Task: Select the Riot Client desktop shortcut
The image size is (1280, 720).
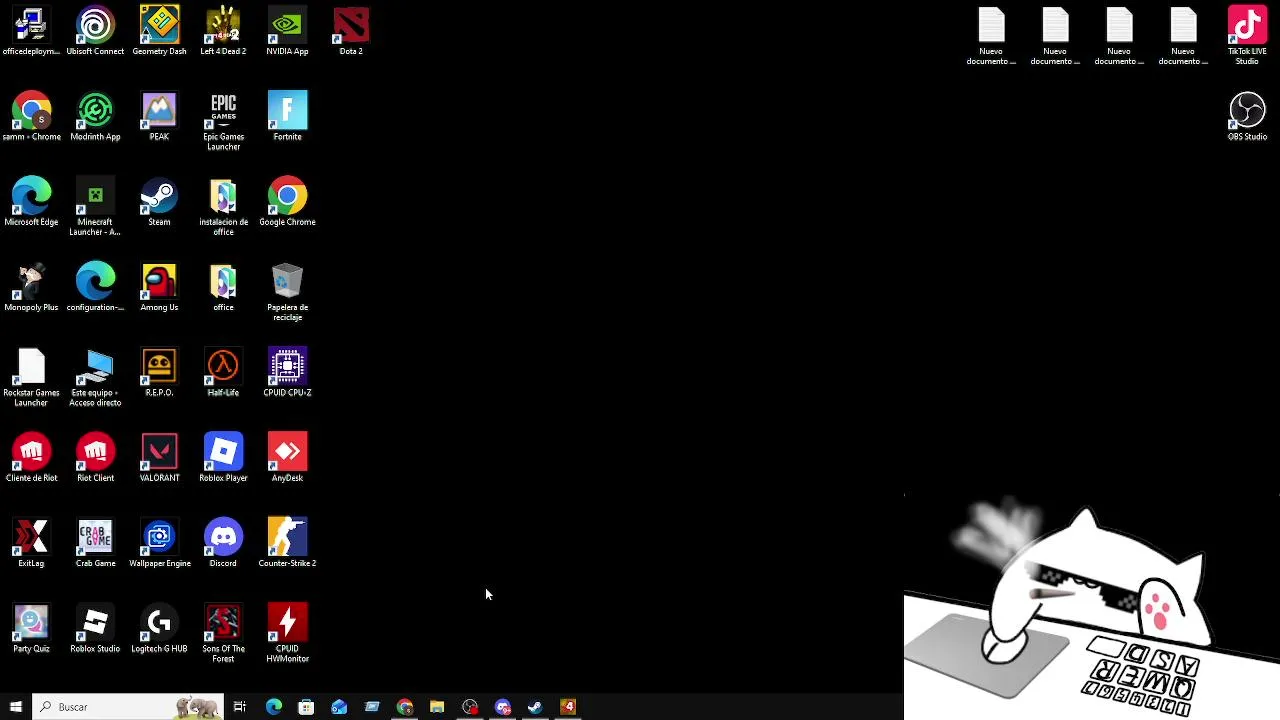Action: click(95, 458)
